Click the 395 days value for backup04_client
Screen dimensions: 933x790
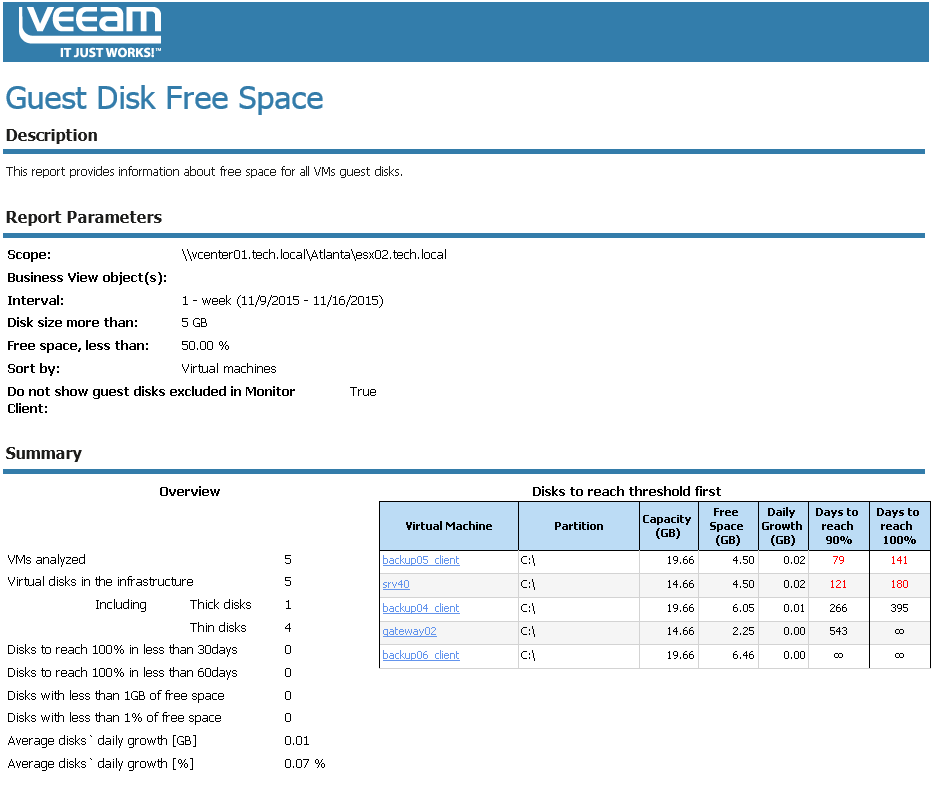899,608
